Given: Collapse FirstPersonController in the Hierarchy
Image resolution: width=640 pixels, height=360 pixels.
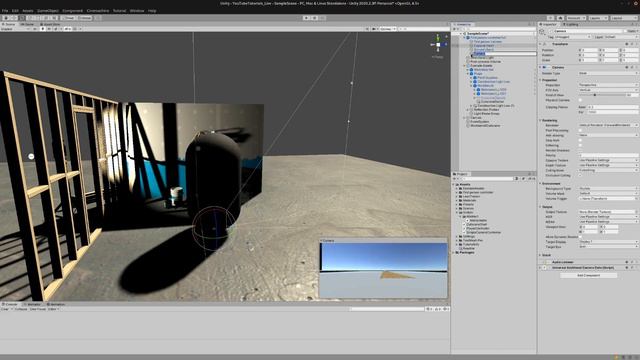Looking at the screenshot, I should [x=464, y=38].
